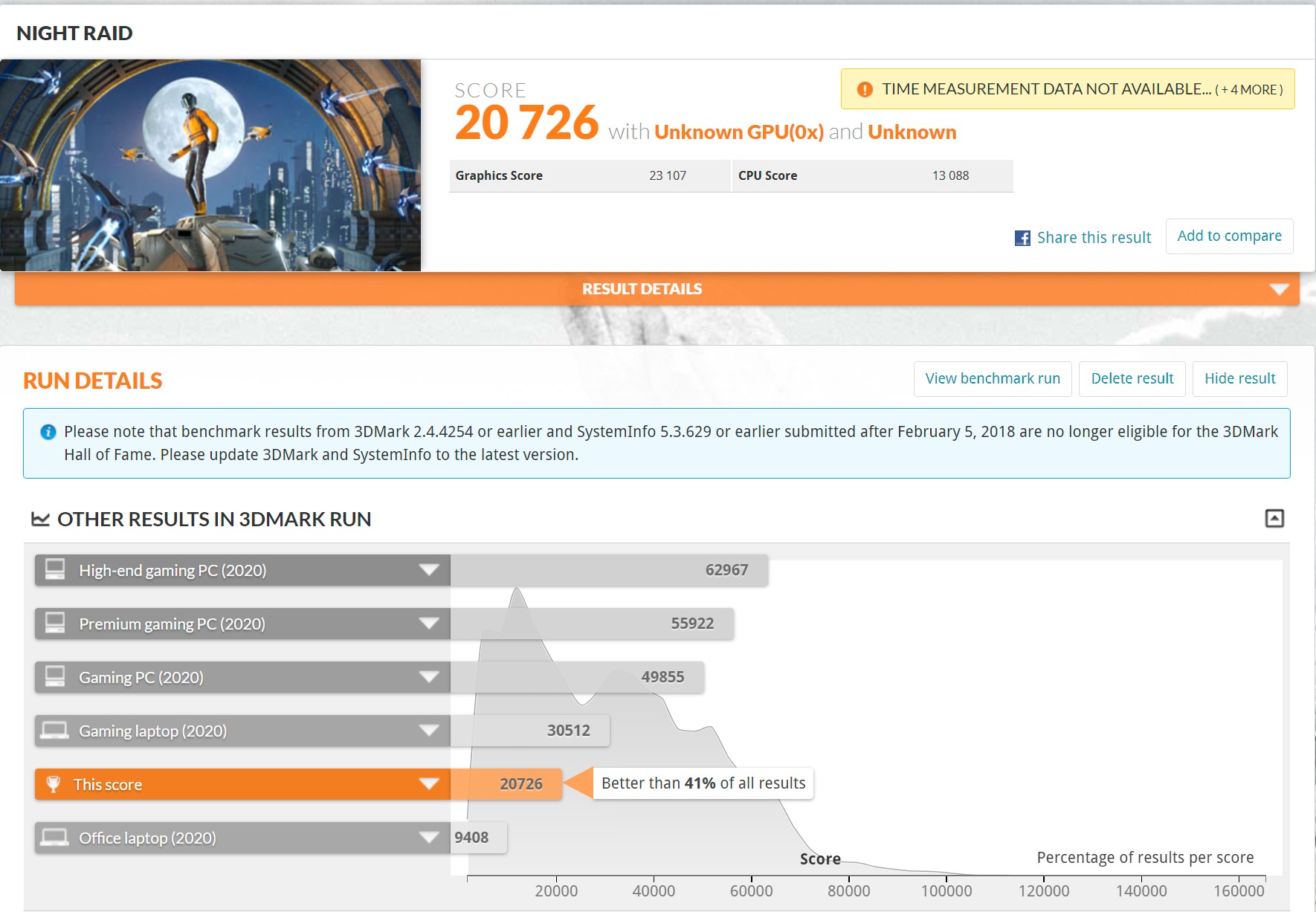Image resolution: width=1316 pixels, height=912 pixels.
Task: Expand Gaming PC (2020) dropdown arrow
Action: tap(428, 677)
